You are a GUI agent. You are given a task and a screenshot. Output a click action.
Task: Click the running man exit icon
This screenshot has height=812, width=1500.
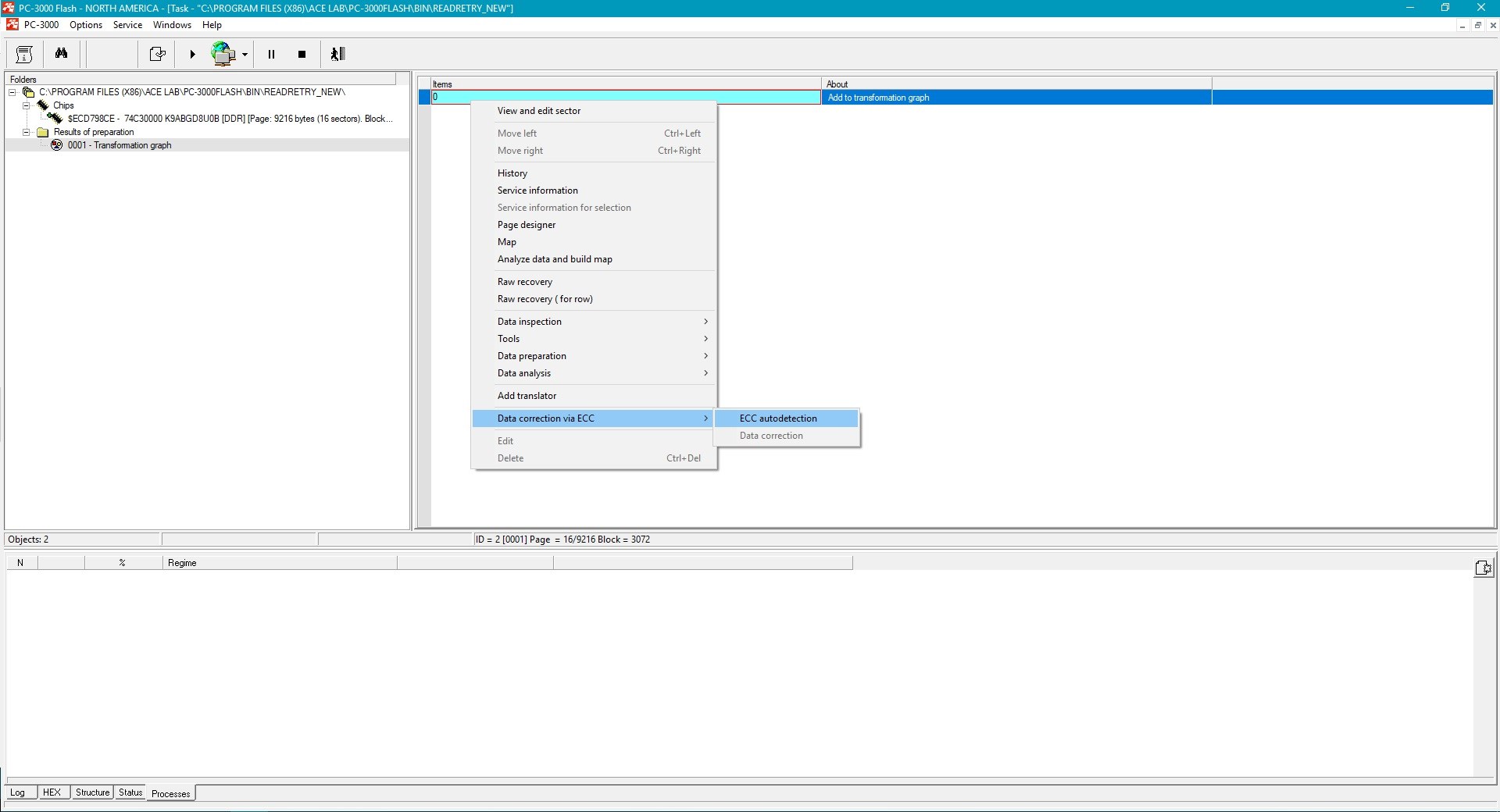point(337,54)
